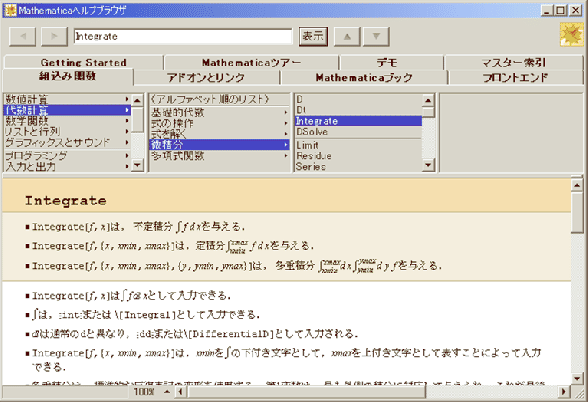Click the horizontal scrollbar thumb

[x=307, y=392]
